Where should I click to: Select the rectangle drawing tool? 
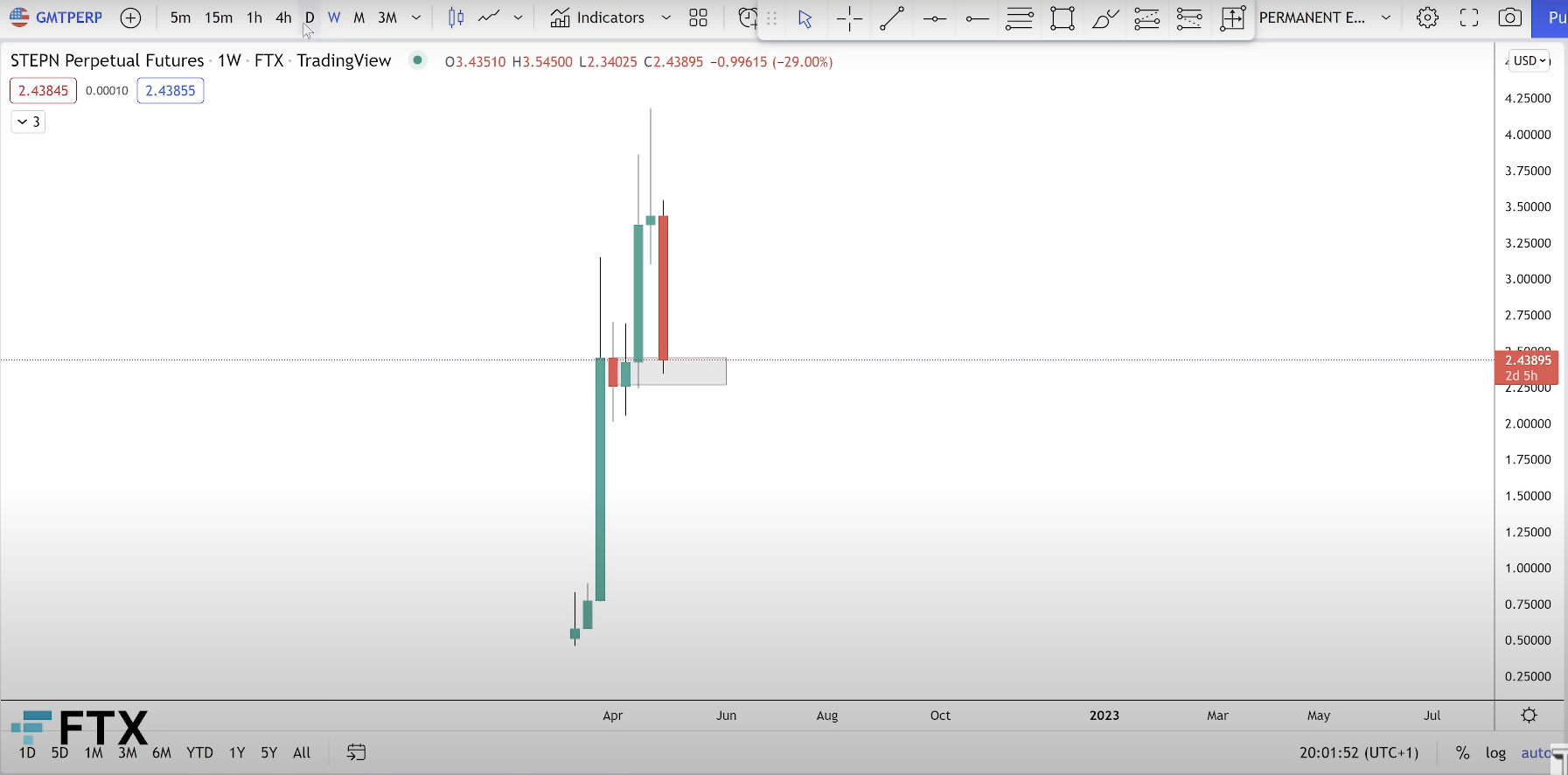[x=1063, y=18]
